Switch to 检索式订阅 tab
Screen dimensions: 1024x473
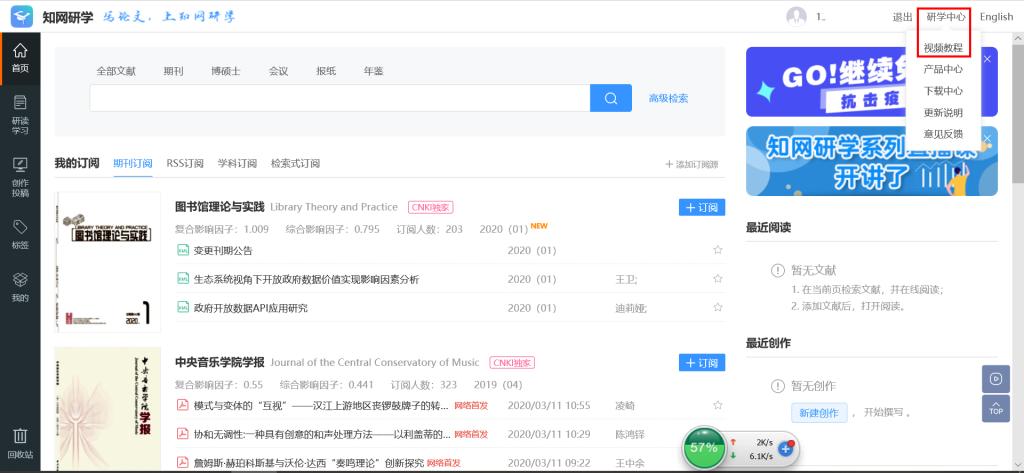(295, 163)
